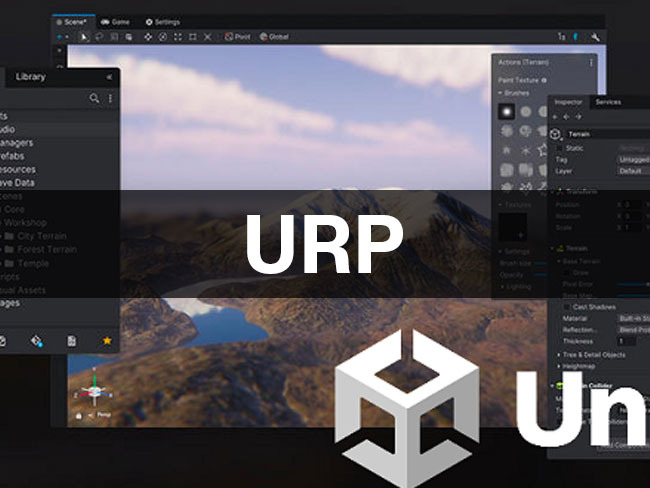Switch to the Inspector tab
650x488 pixels.
pos(568,102)
